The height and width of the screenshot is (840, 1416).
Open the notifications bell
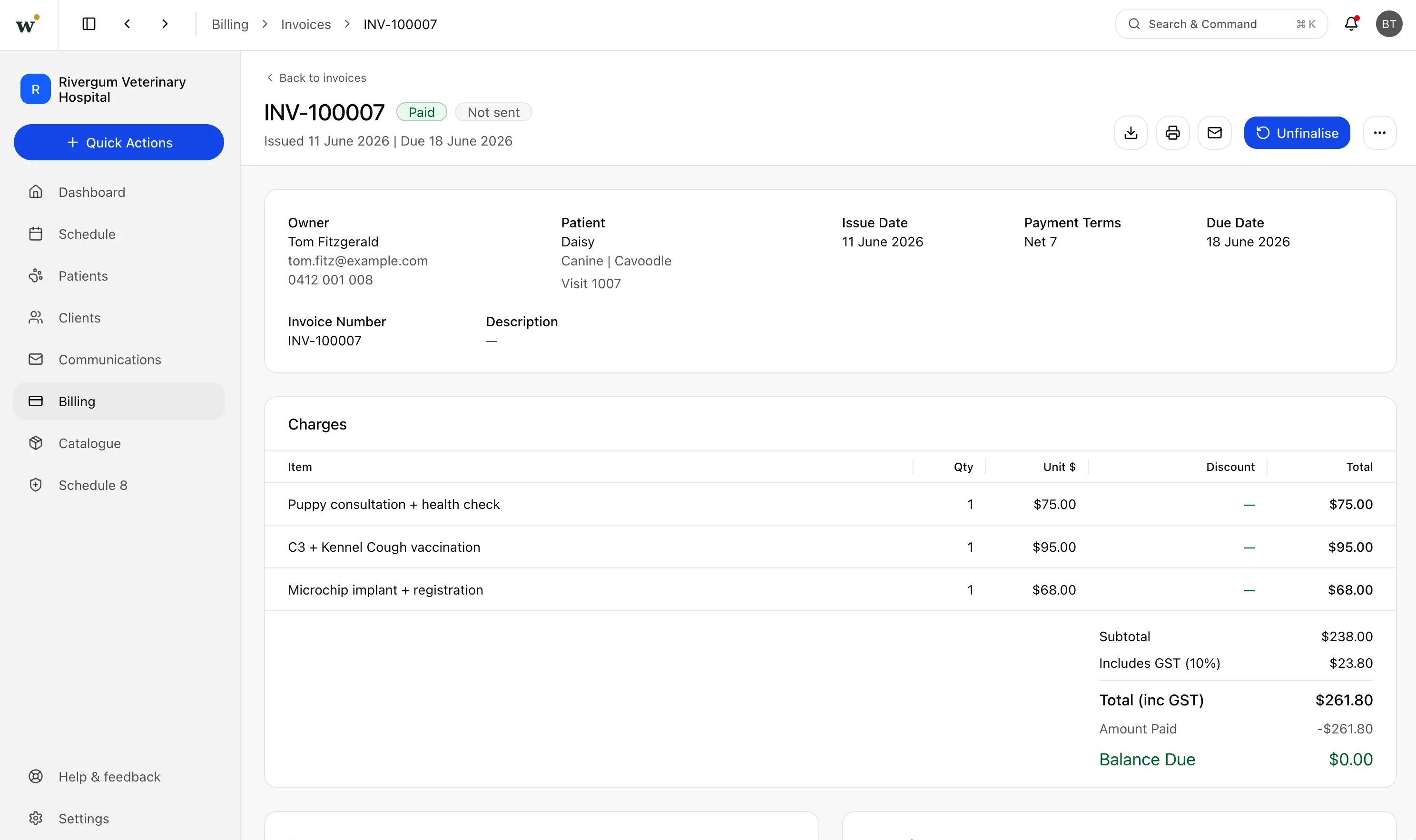point(1351,24)
